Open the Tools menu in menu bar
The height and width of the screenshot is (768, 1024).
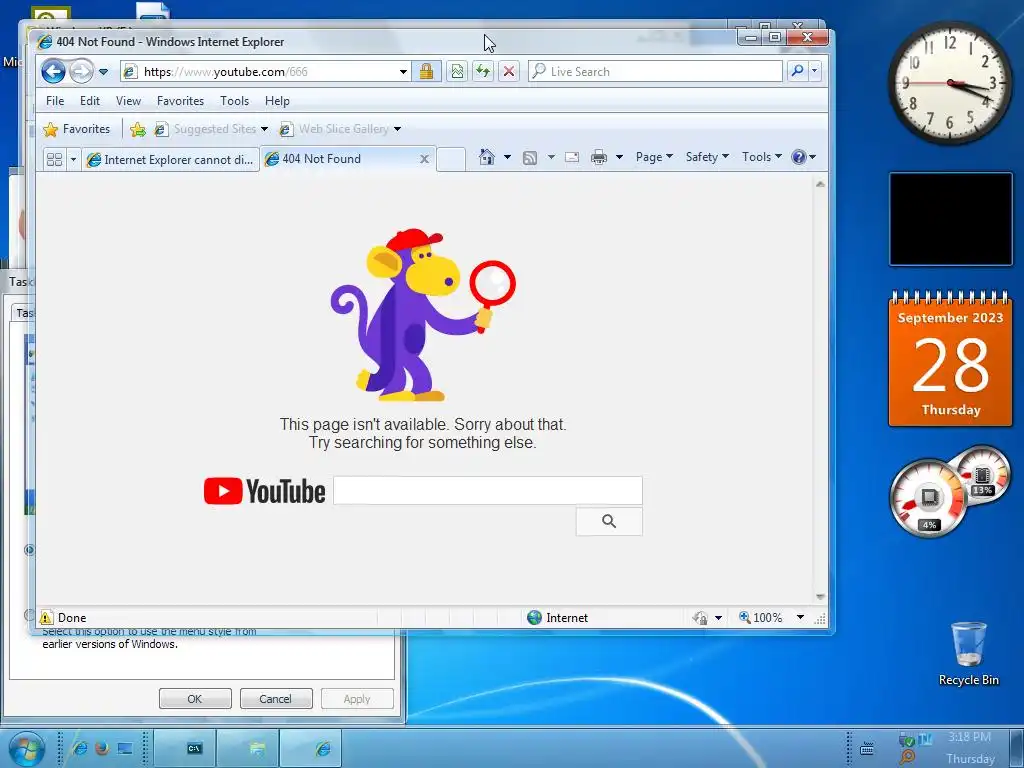(234, 101)
